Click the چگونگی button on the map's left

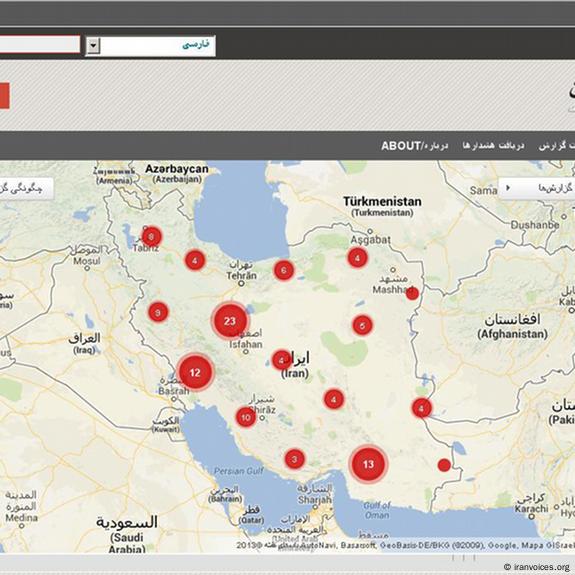click(26, 189)
